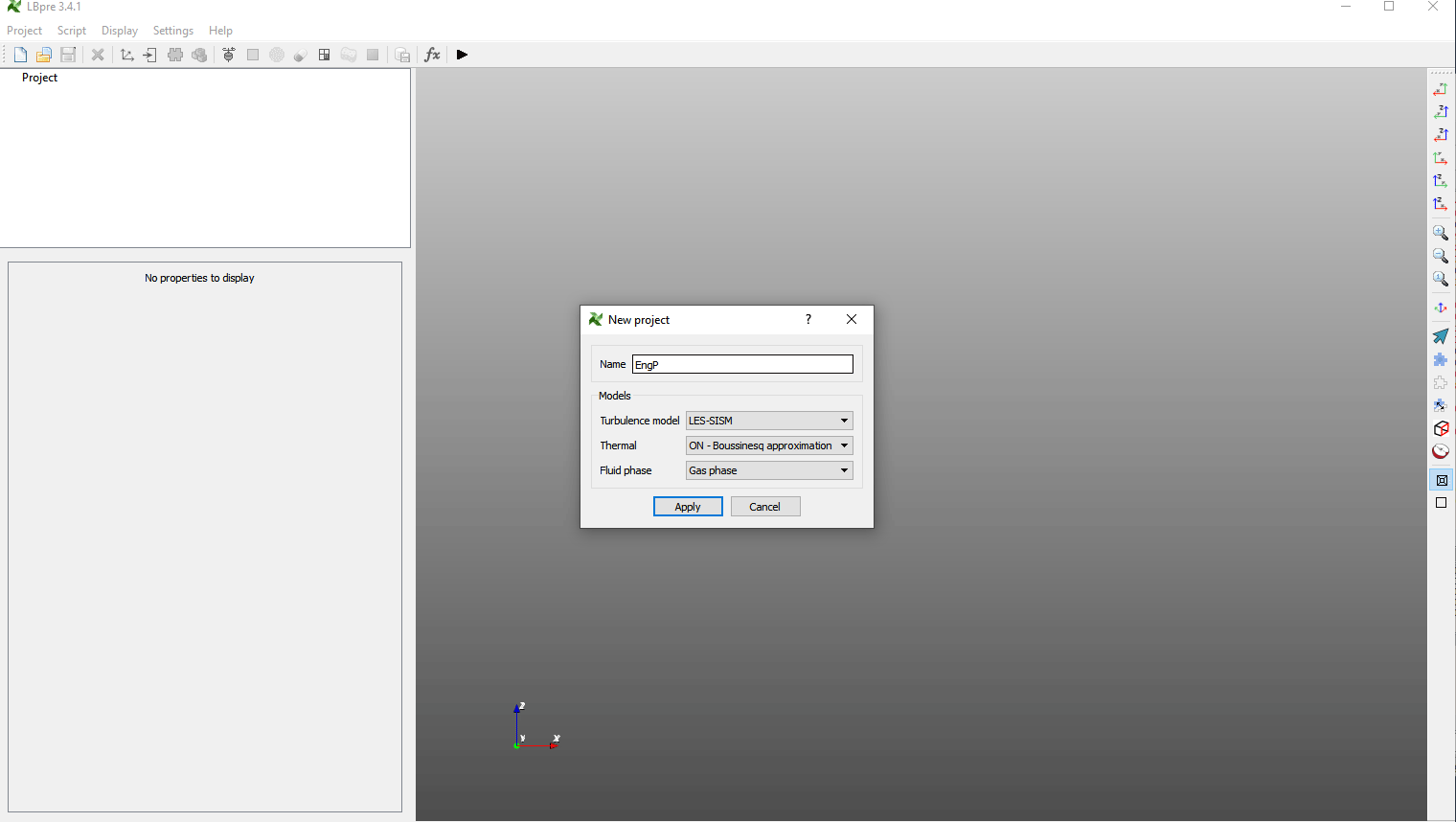
Task: Click the run simulation play arrow
Action: (x=462, y=55)
